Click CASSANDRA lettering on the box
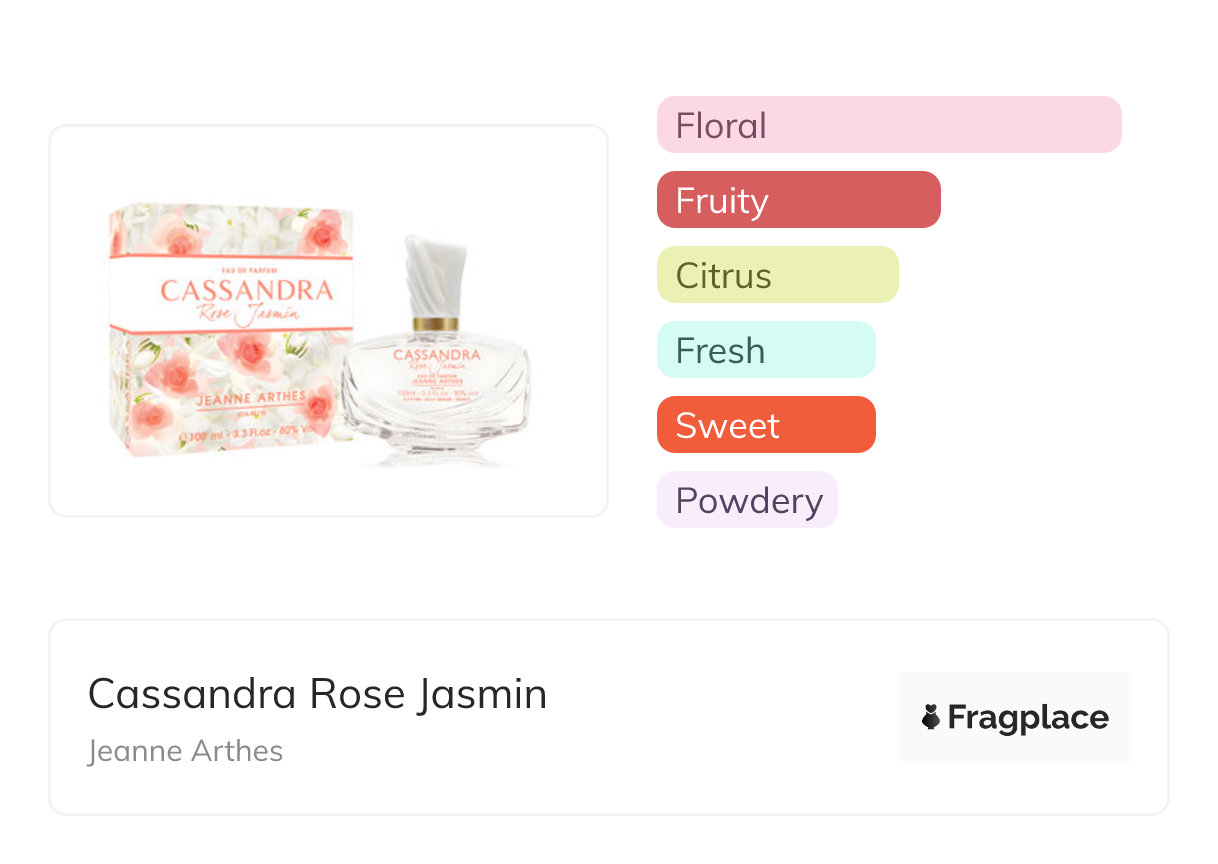Image resolution: width=1218 pixels, height=864 pixels. (x=246, y=291)
